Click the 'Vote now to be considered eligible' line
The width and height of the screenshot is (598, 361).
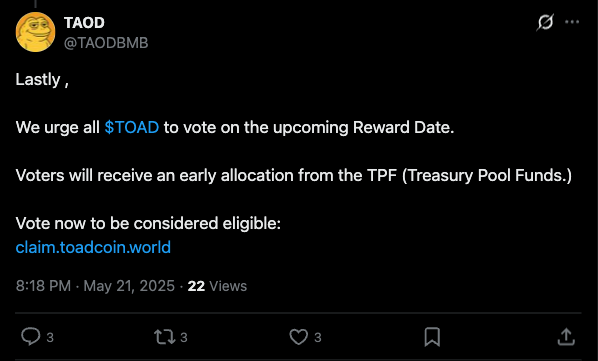coord(148,223)
